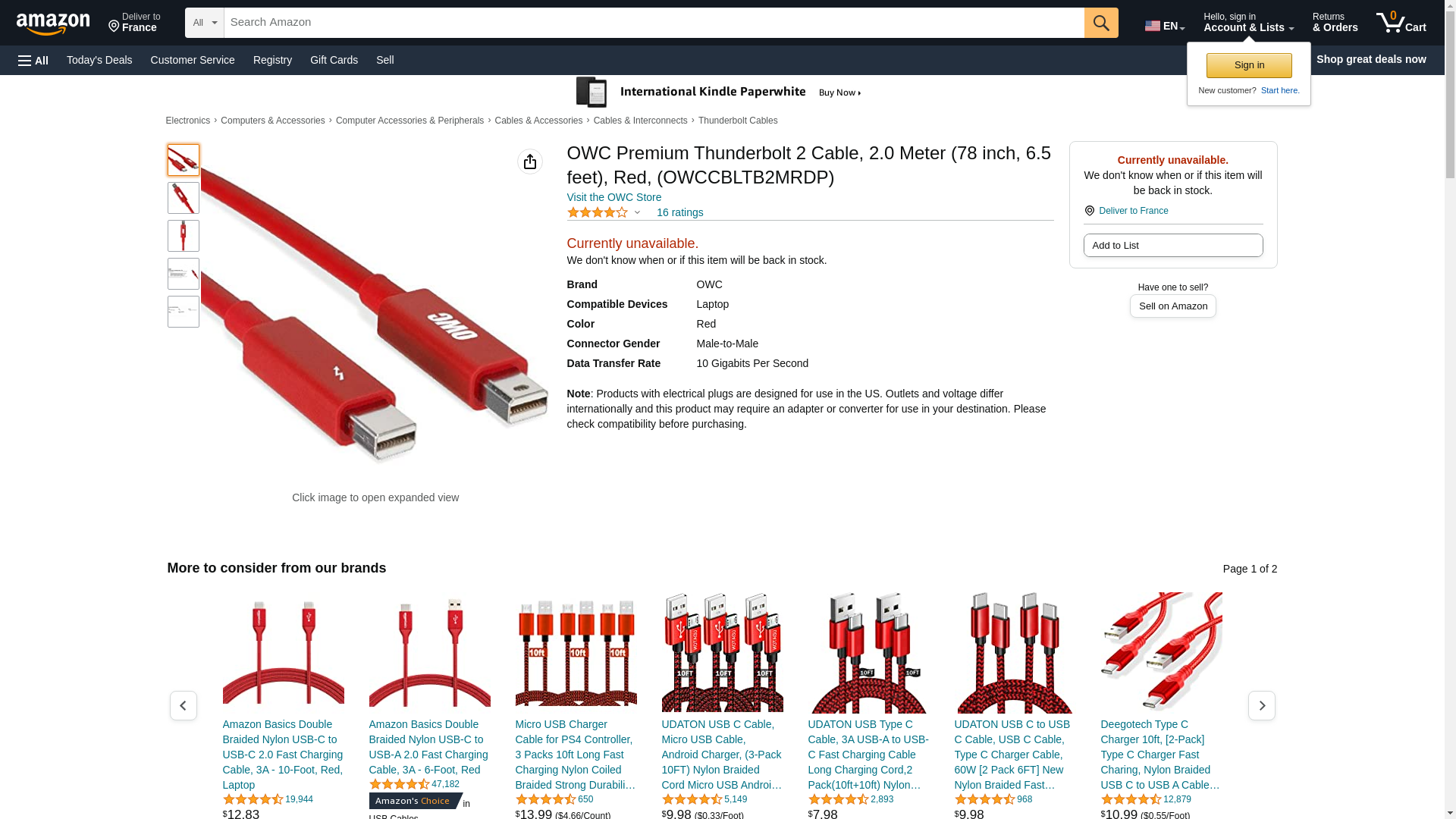Open the EN language selector
Image resolution: width=1456 pixels, height=819 pixels.
[1165, 26]
